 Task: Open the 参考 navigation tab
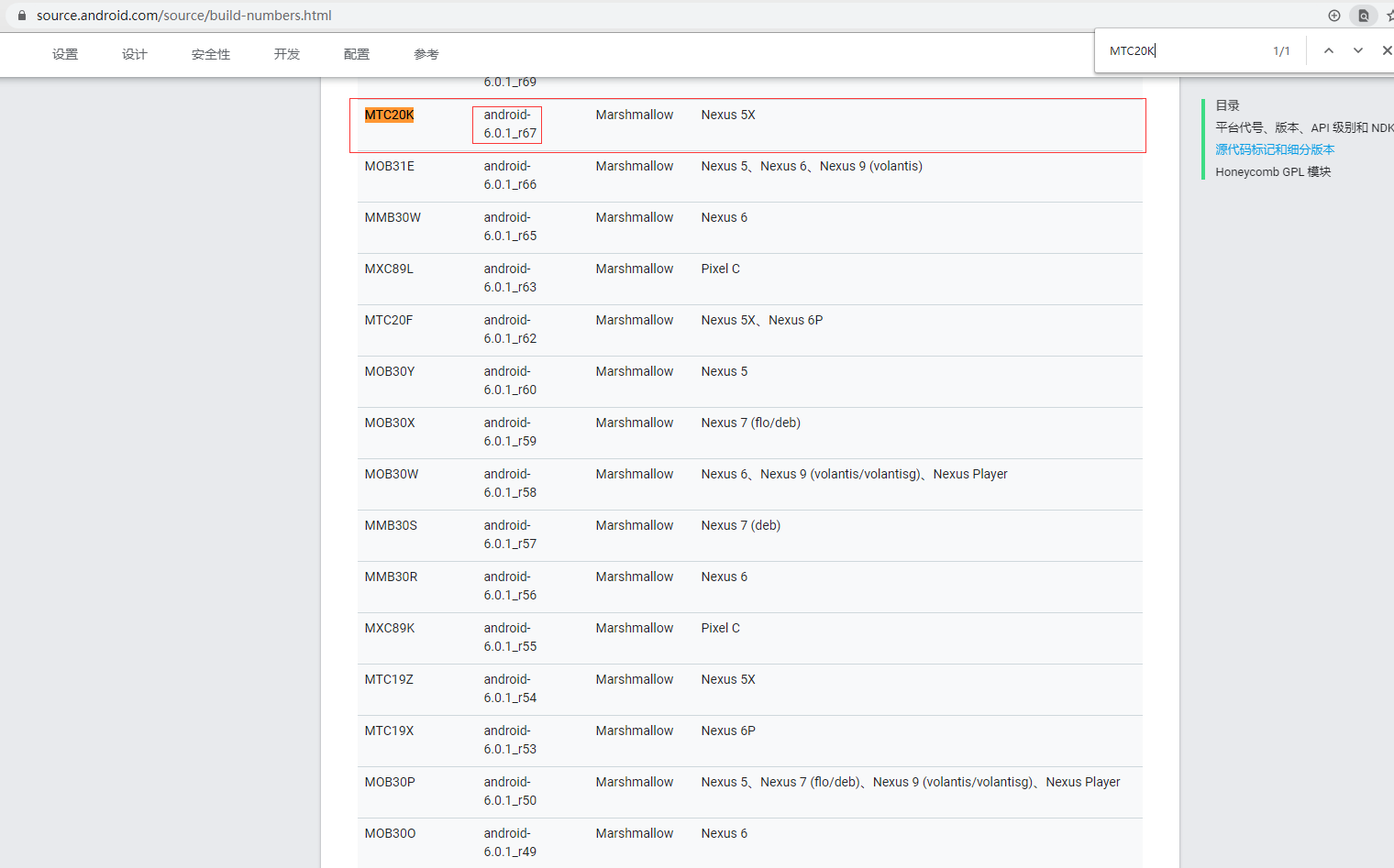pos(426,54)
